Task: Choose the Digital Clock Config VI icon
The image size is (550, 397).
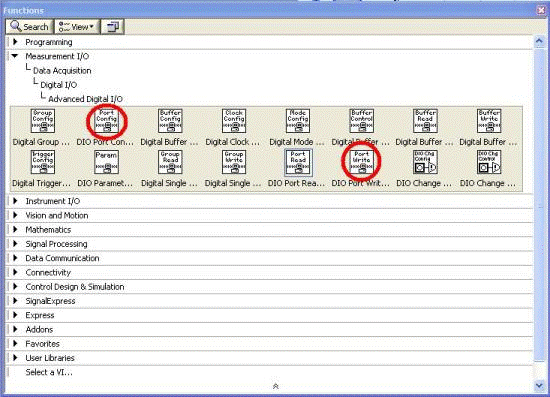Action: point(234,121)
